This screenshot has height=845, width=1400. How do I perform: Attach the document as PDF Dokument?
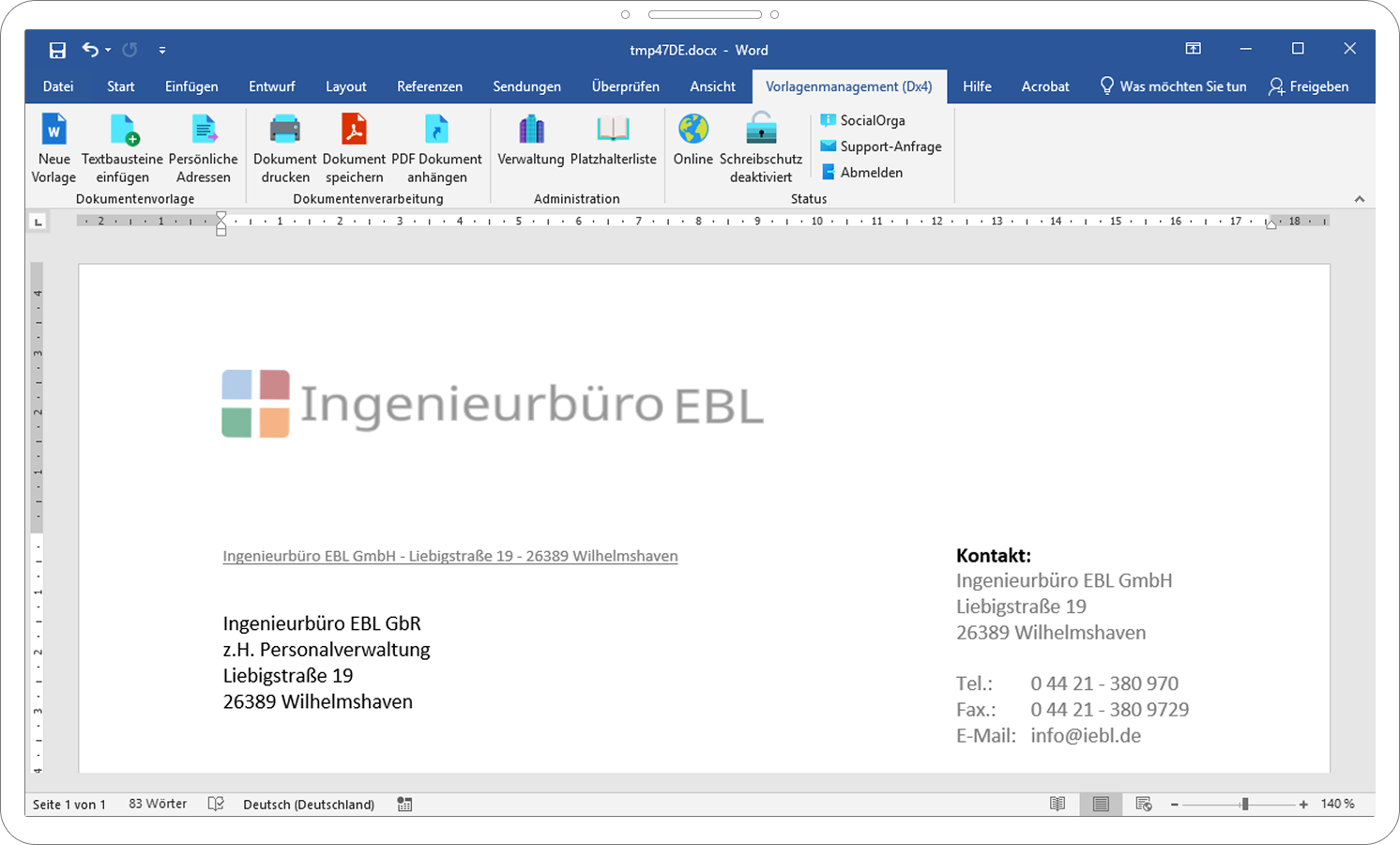437,147
